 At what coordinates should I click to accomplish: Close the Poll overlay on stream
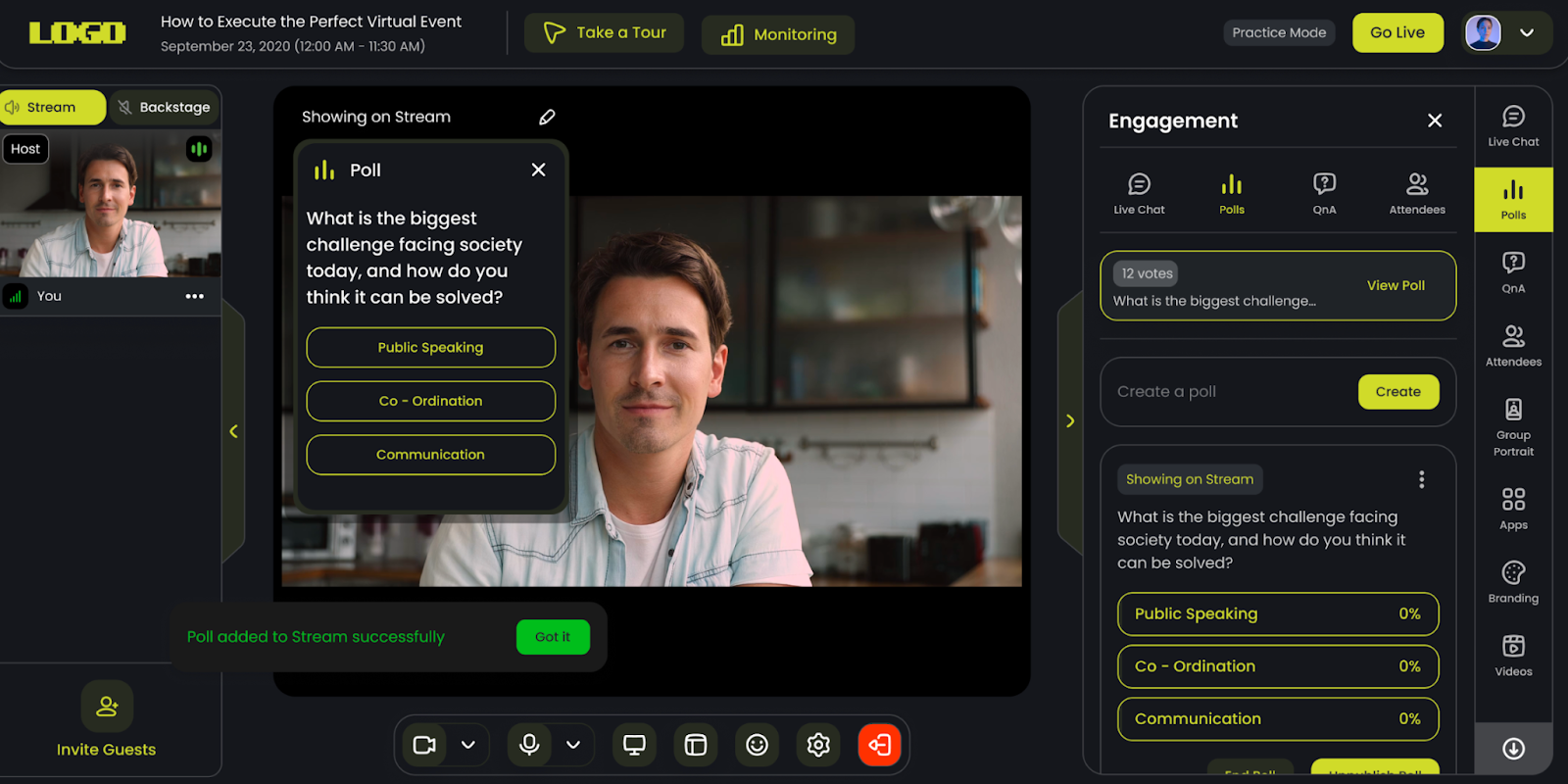click(538, 170)
